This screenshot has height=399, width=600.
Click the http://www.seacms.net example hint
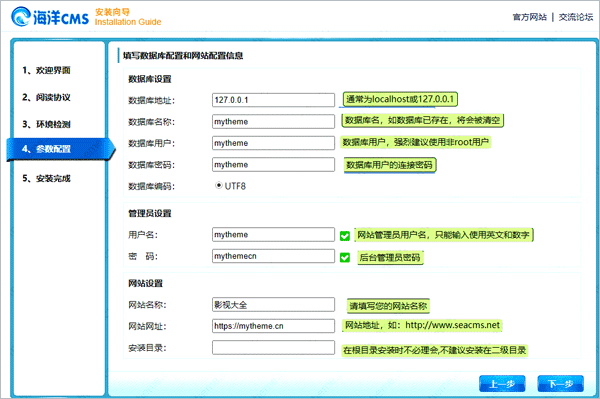coord(422,325)
